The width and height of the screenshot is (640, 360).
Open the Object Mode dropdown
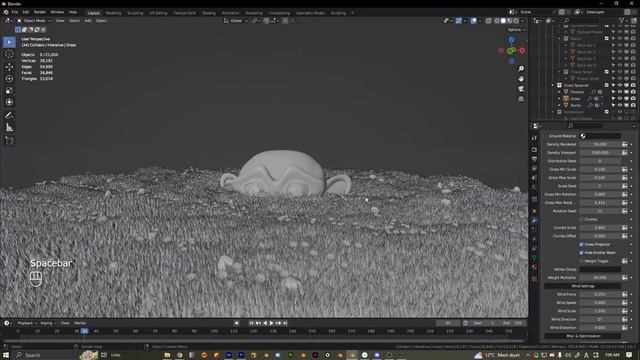pyautogui.click(x=34, y=20)
